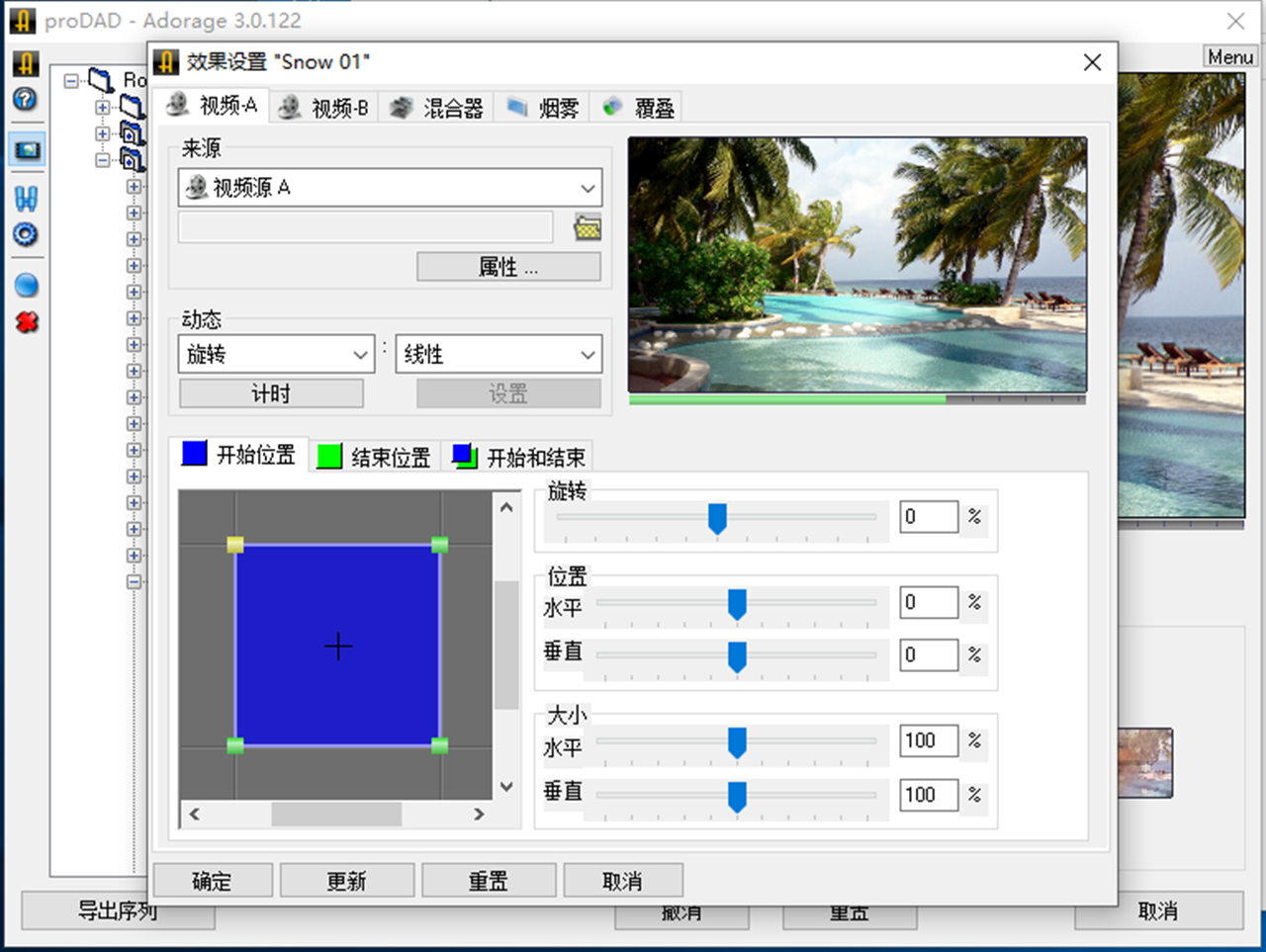This screenshot has width=1266, height=952.
Task: Click the 旋转 percentage slider handle
Action: pyautogui.click(x=717, y=516)
